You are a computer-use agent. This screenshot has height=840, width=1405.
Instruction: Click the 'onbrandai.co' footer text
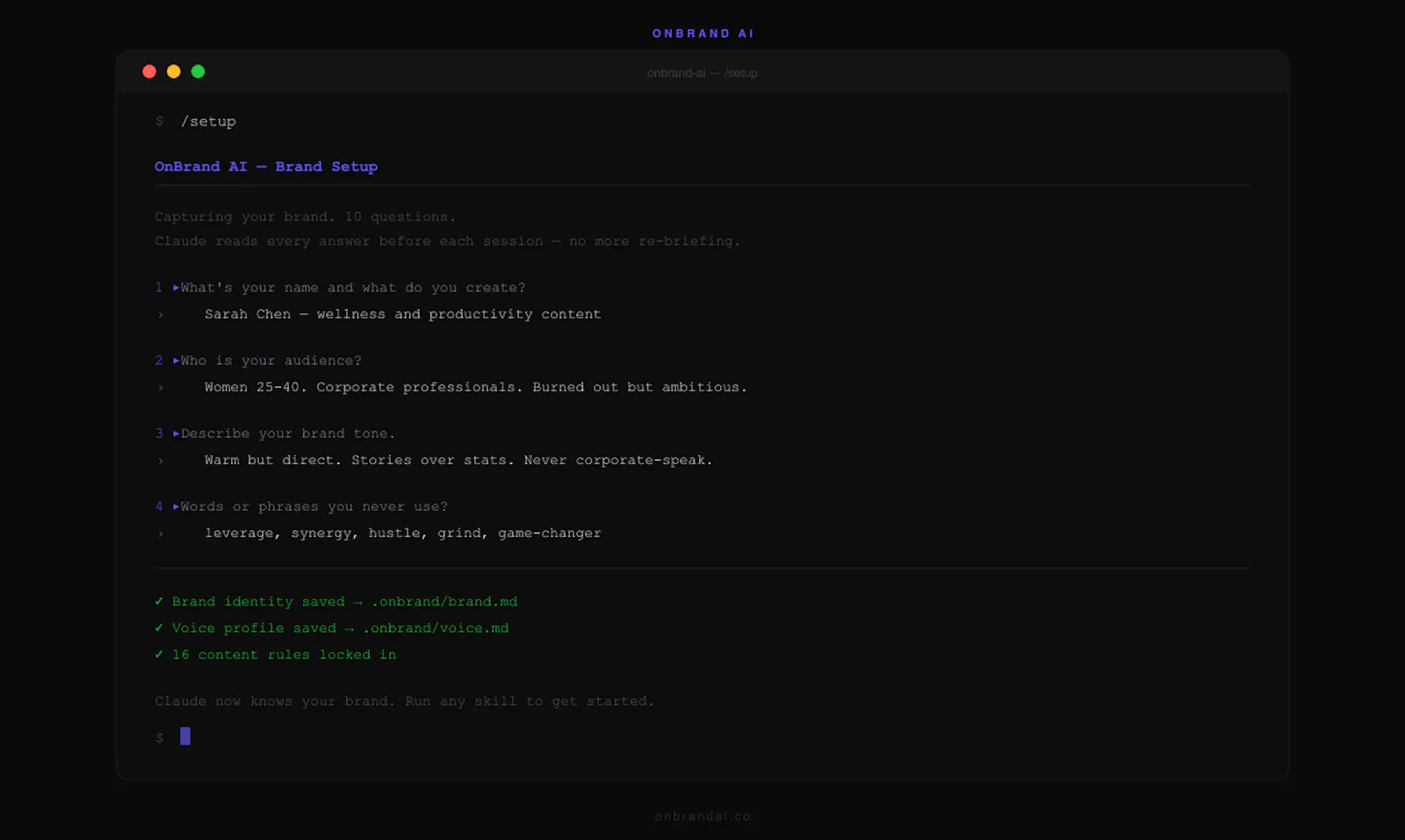click(702, 816)
